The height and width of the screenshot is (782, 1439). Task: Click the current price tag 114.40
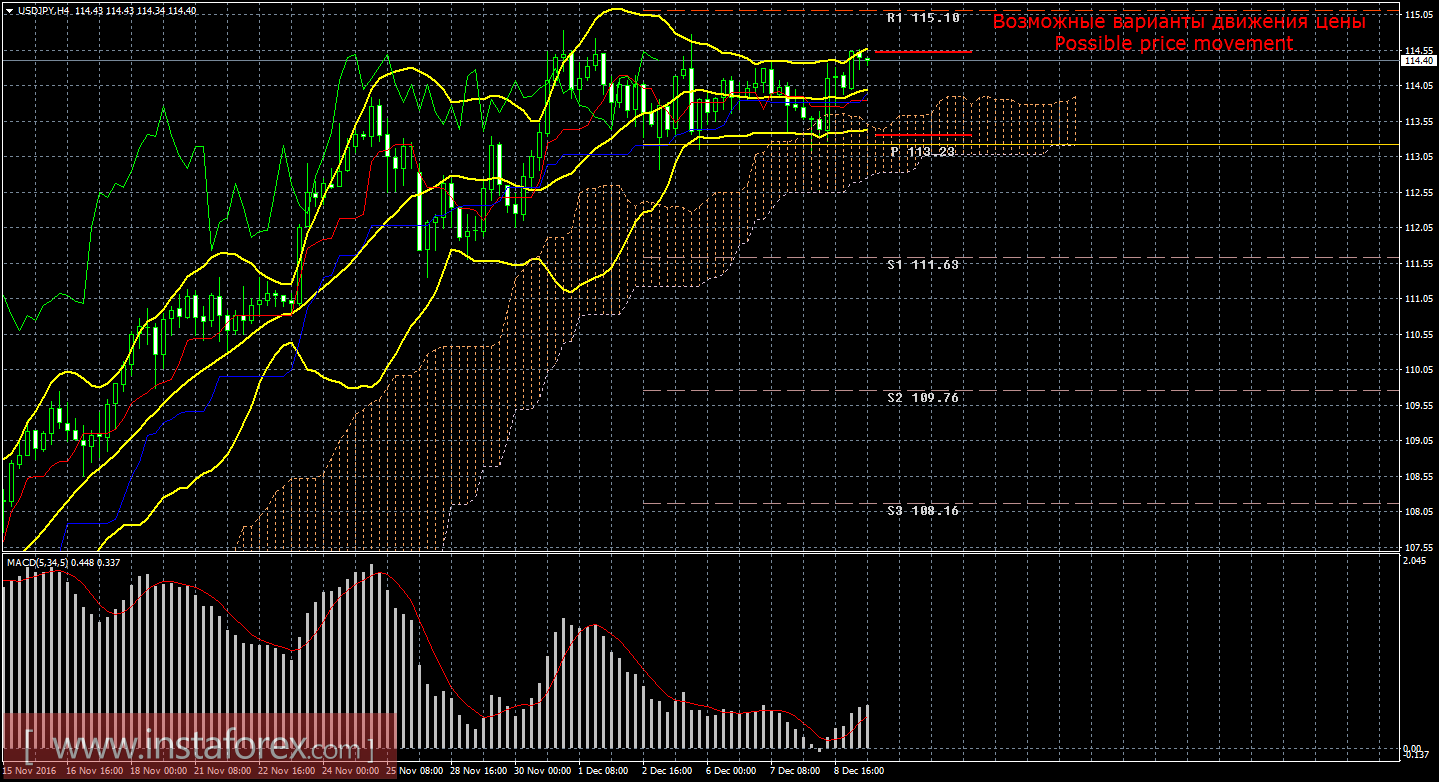1416,61
